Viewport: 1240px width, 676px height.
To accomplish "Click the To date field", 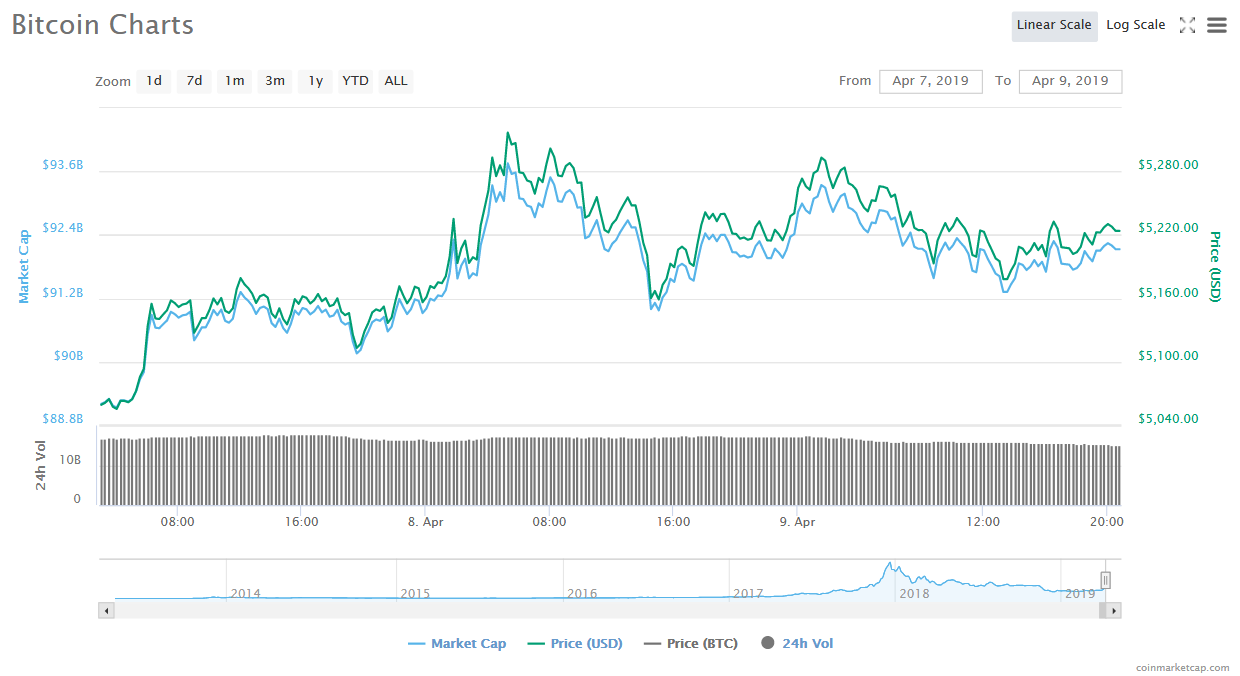I will tap(1070, 81).
